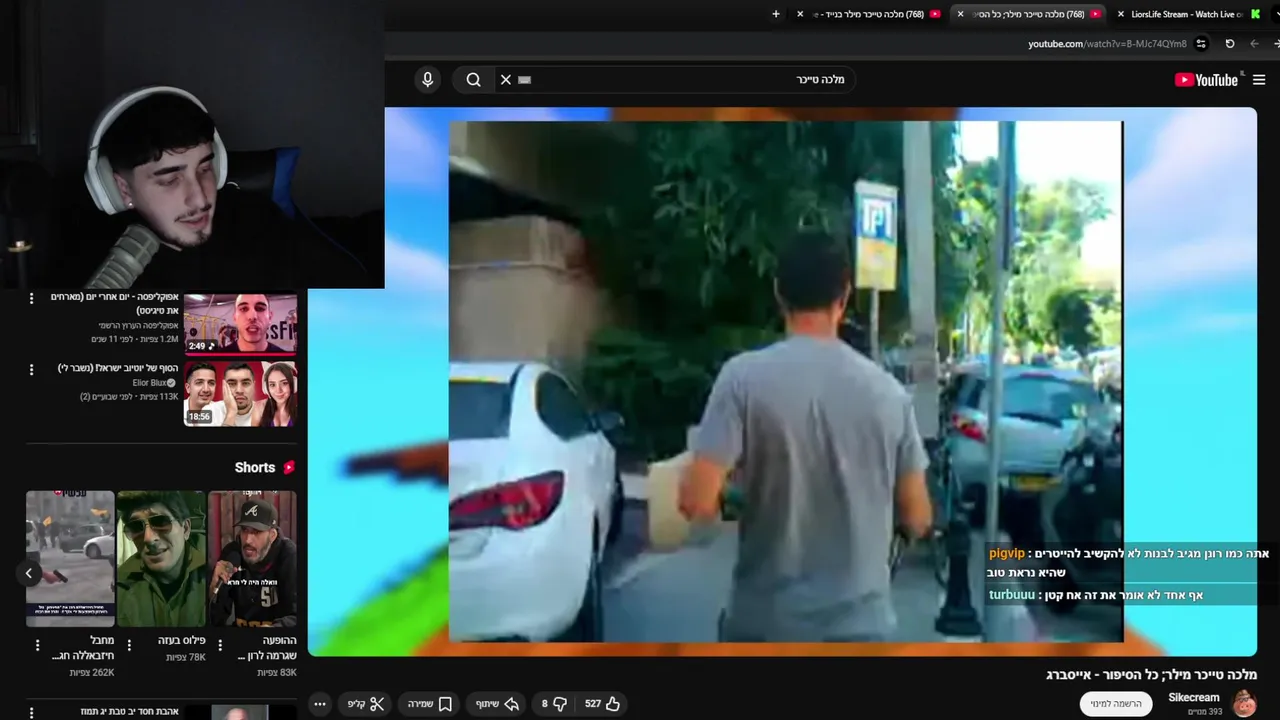Image resolution: width=1280 pixels, height=720 pixels.
Task: Clear the search box text
Action: (506, 80)
